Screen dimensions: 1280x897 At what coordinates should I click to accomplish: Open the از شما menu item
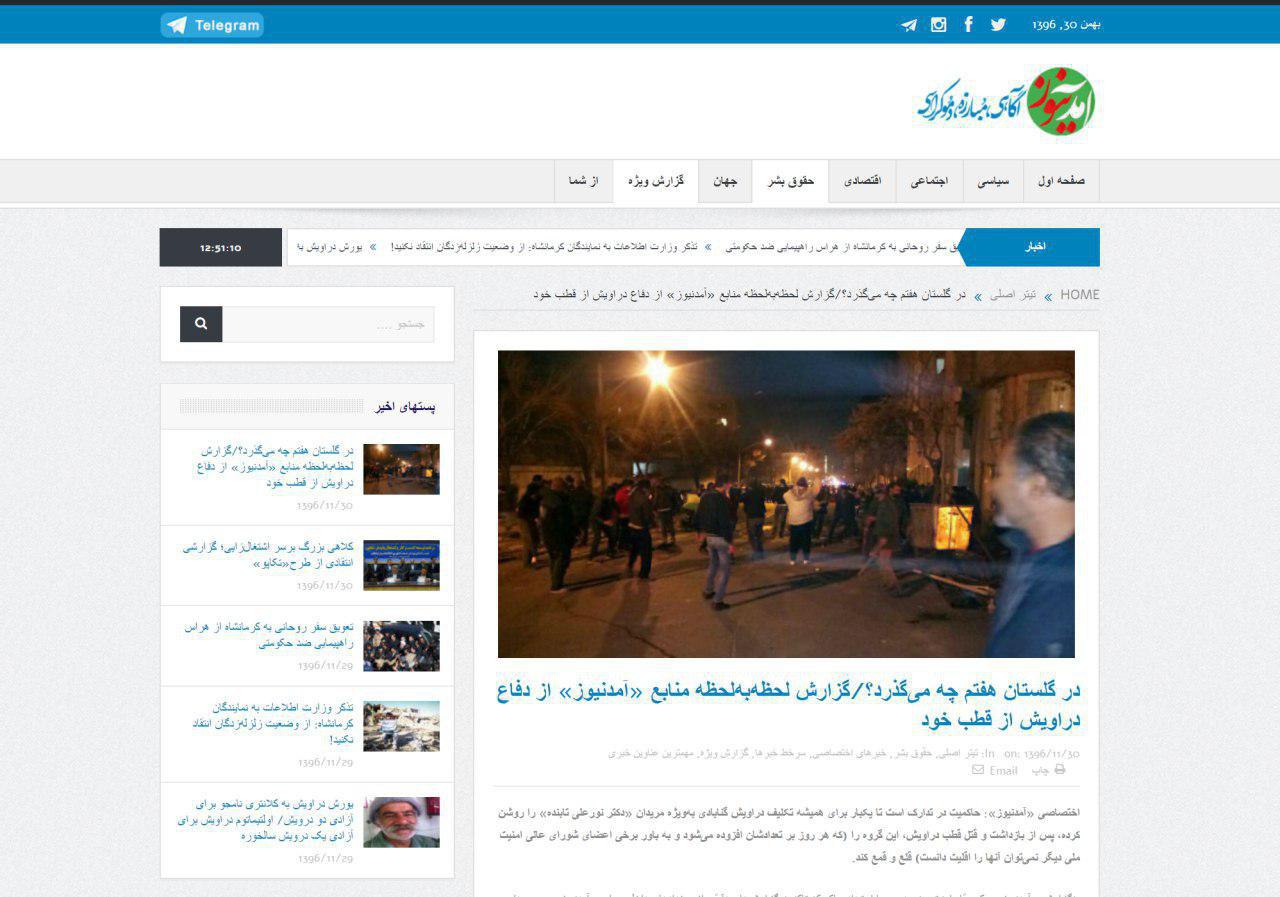click(x=583, y=181)
